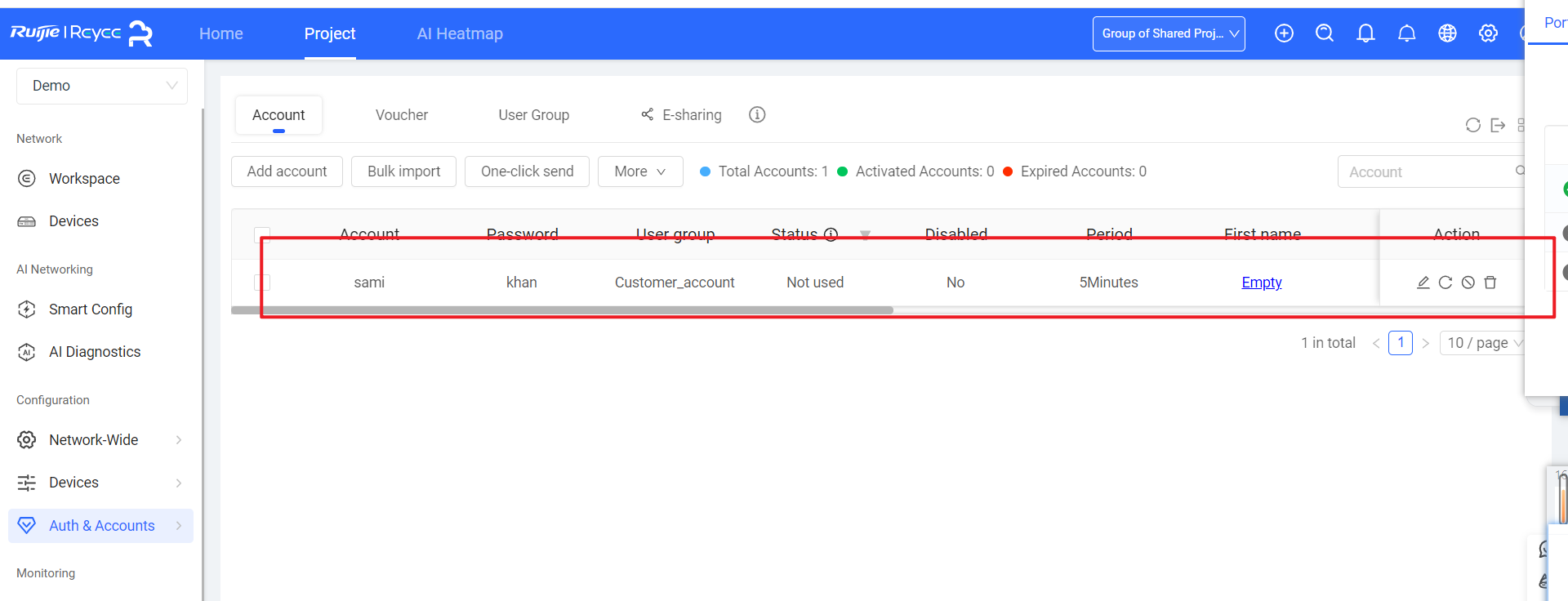Click the info icon beside E-sharing
The image size is (1568, 601).
tap(757, 115)
